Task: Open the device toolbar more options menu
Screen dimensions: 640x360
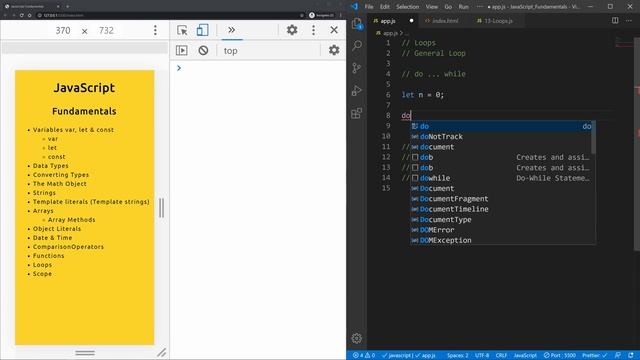Action: point(155,30)
